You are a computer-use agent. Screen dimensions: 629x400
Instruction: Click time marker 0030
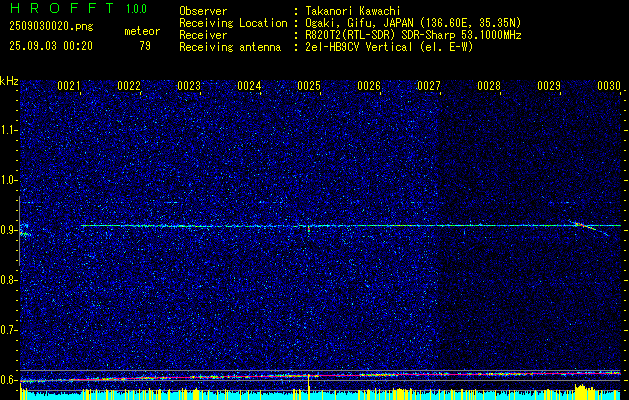[609, 86]
